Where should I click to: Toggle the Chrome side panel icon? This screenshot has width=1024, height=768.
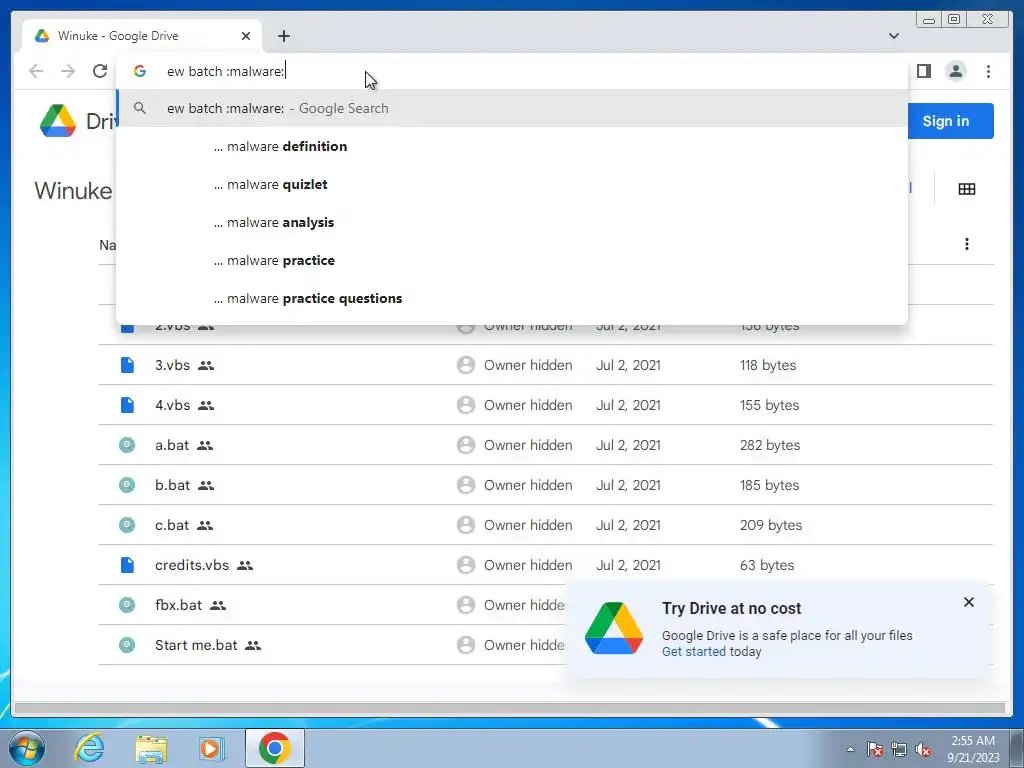923,71
